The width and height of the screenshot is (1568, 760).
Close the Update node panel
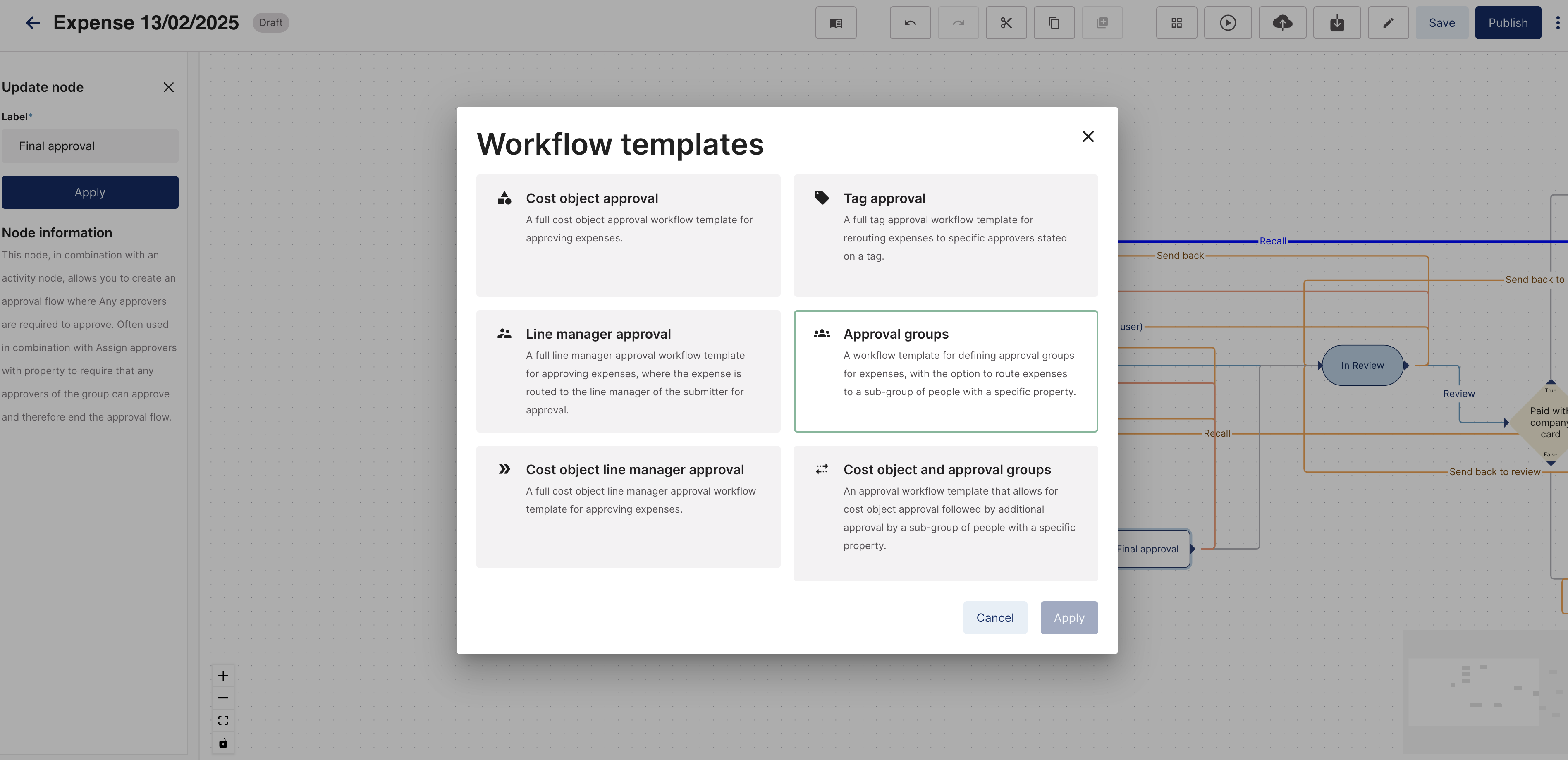pos(169,88)
